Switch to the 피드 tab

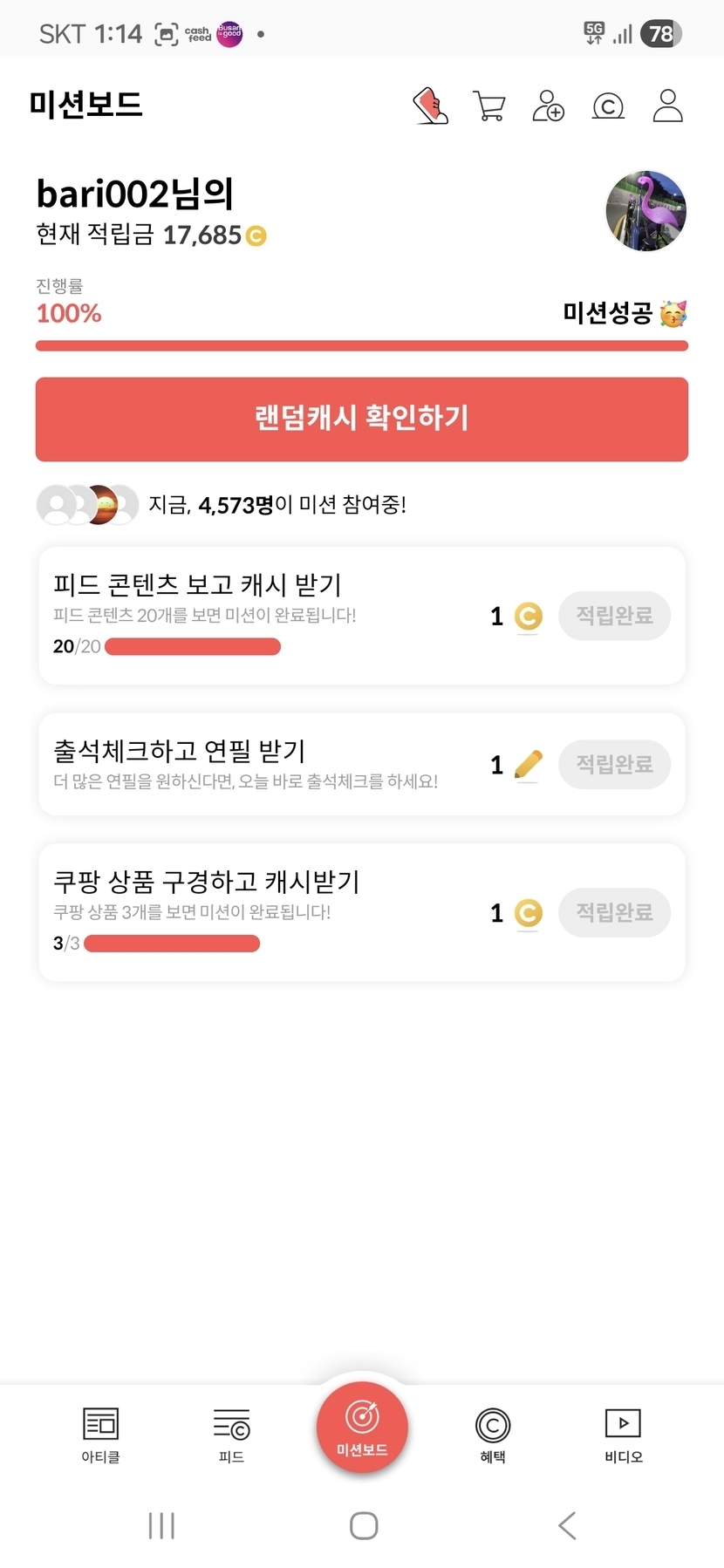tap(231, 1435)
